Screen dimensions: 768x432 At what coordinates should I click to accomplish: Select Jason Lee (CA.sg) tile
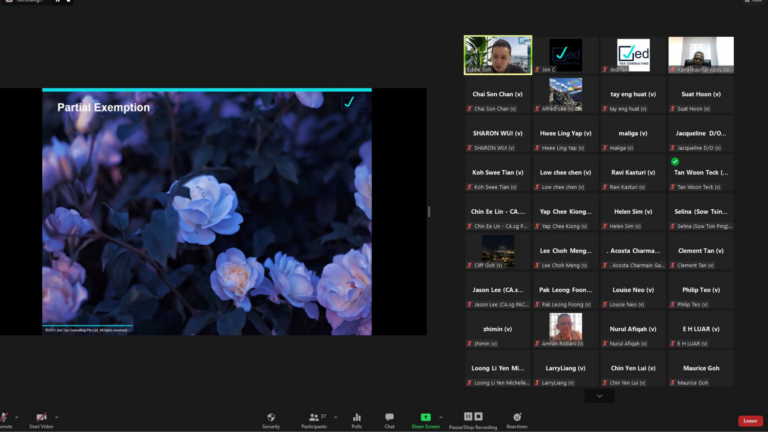pos(498,290)
